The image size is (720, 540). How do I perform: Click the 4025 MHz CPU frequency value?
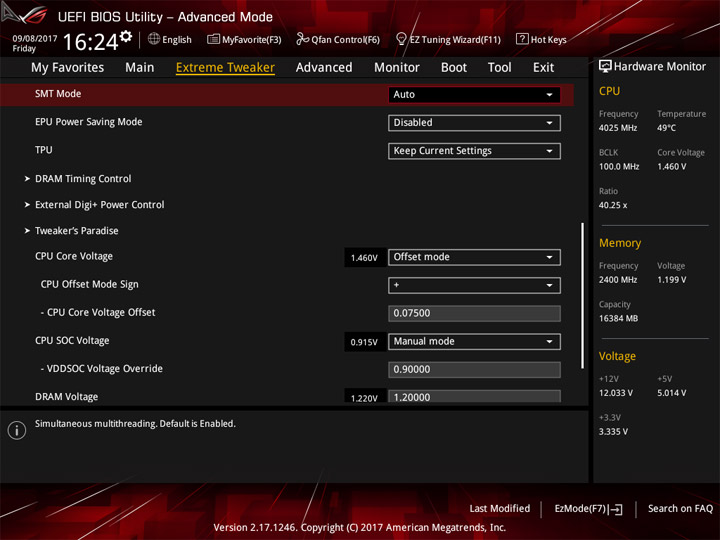pos(618,128)
